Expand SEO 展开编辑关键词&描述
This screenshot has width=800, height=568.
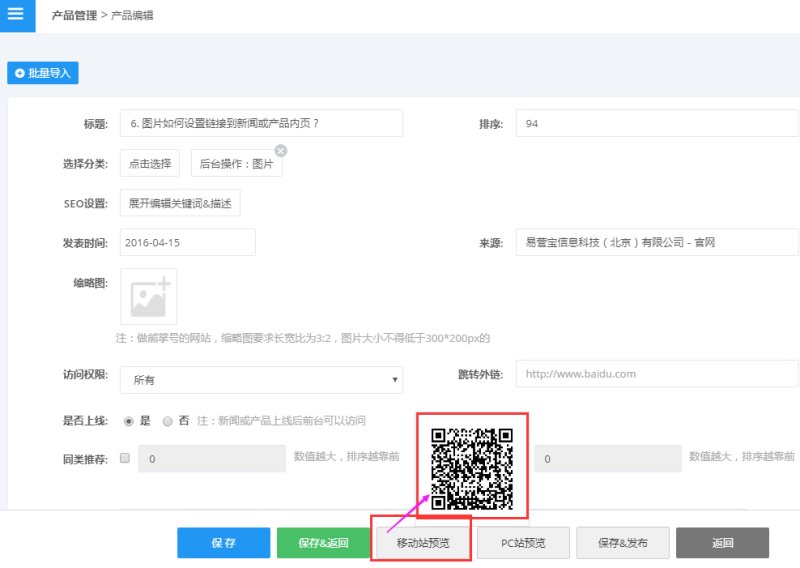180,203
